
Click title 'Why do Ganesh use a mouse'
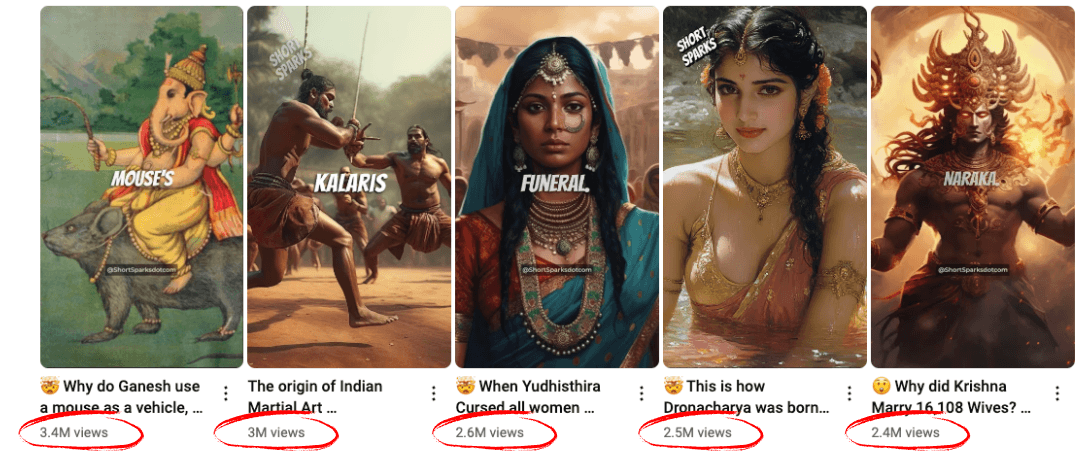(x=122, y=397)
